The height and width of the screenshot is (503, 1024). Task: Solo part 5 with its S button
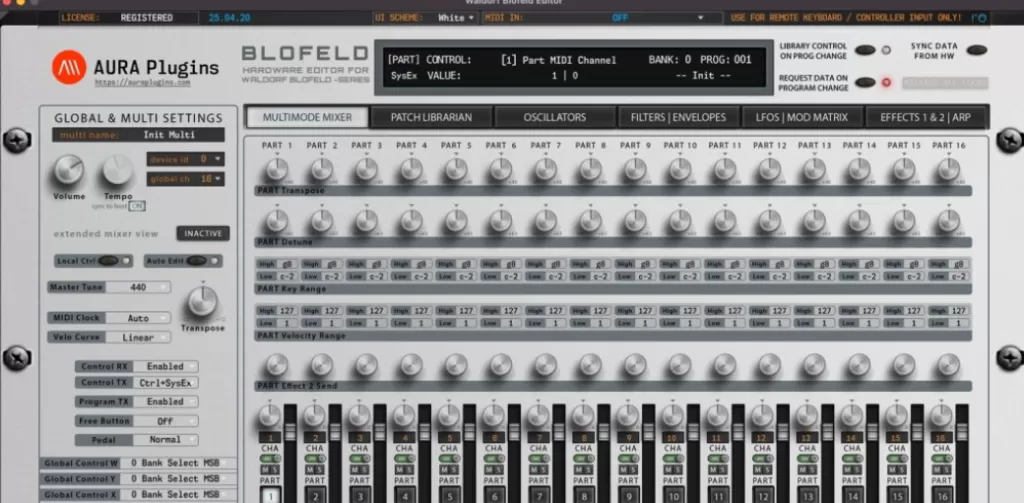(453, 470)
